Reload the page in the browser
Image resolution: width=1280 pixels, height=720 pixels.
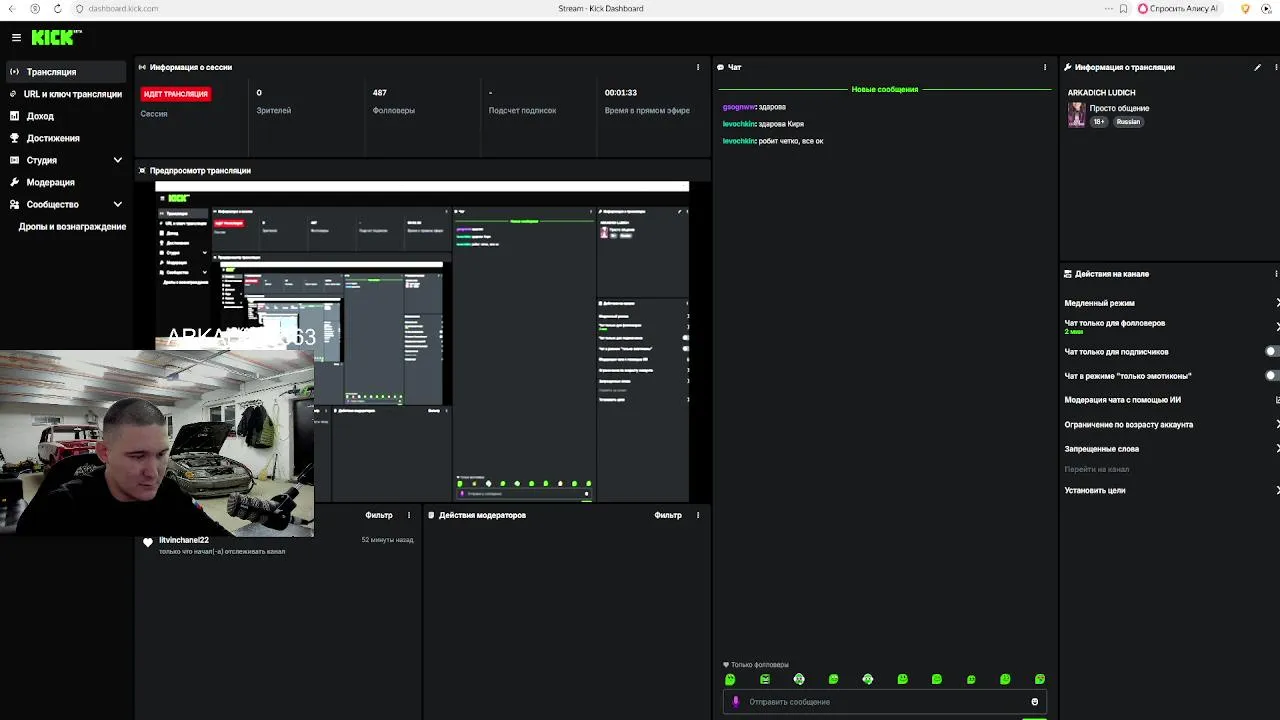[57, 8]
